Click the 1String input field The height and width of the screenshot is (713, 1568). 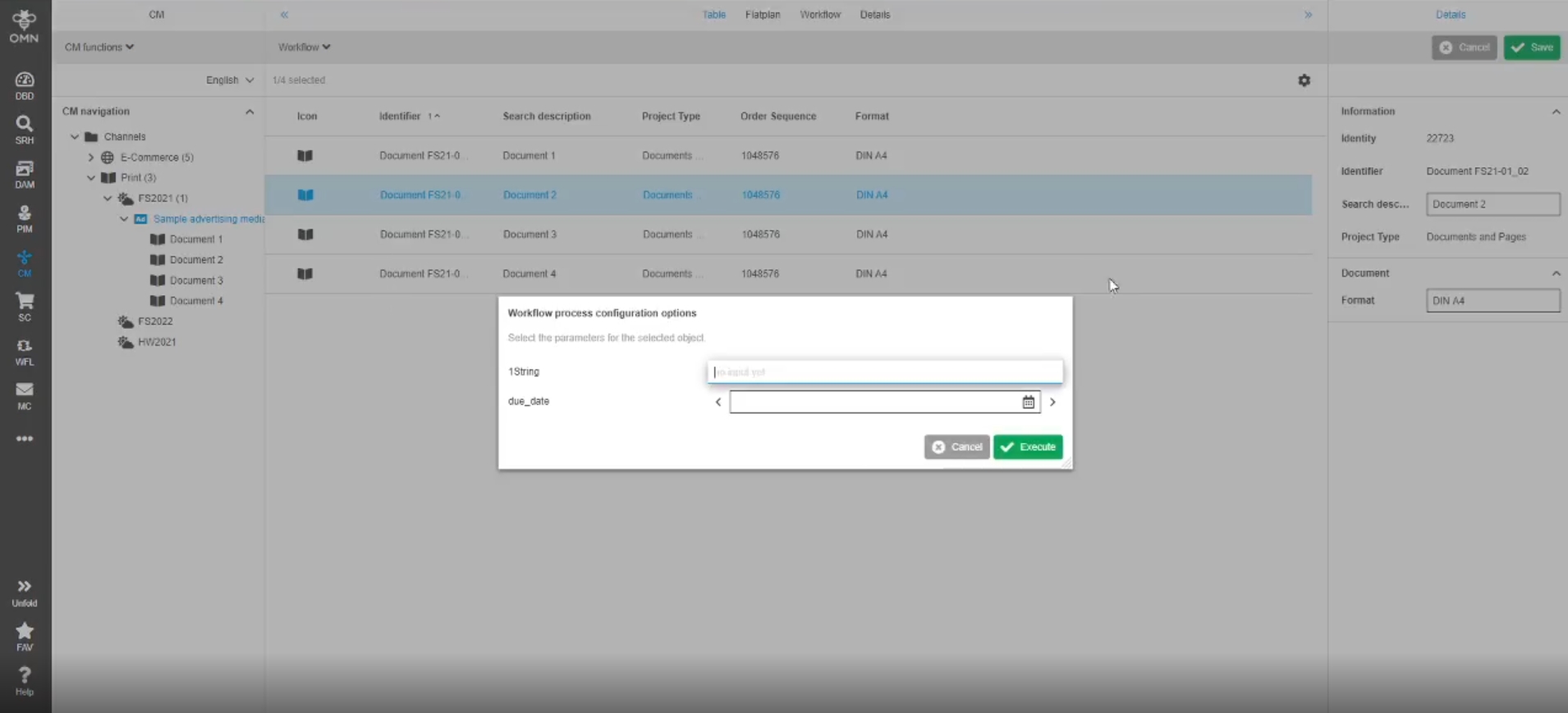[884, 372]
